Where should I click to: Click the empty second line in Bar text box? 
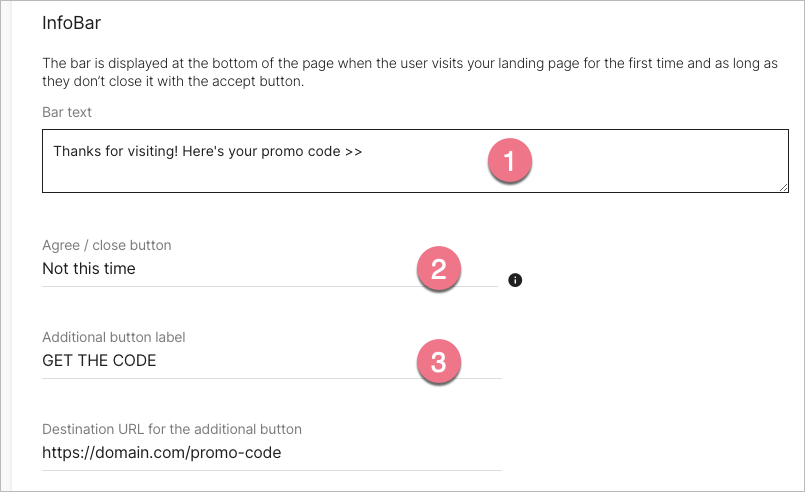(250, 174)
